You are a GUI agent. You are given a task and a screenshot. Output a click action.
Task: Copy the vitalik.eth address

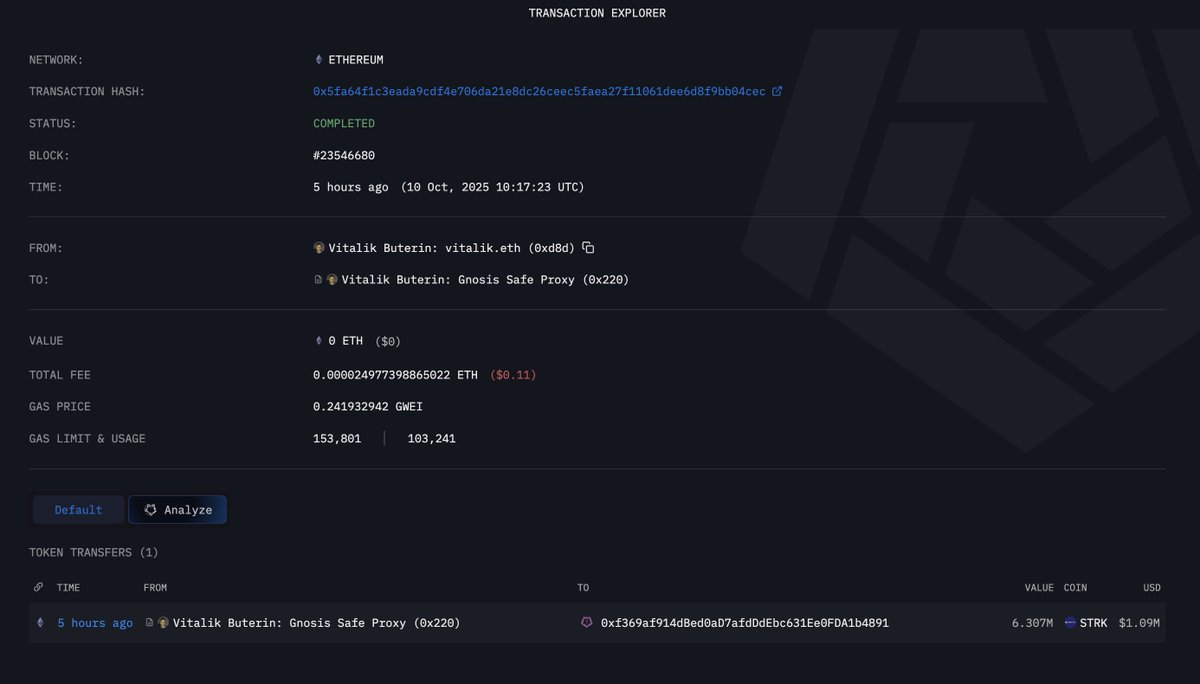588,248
